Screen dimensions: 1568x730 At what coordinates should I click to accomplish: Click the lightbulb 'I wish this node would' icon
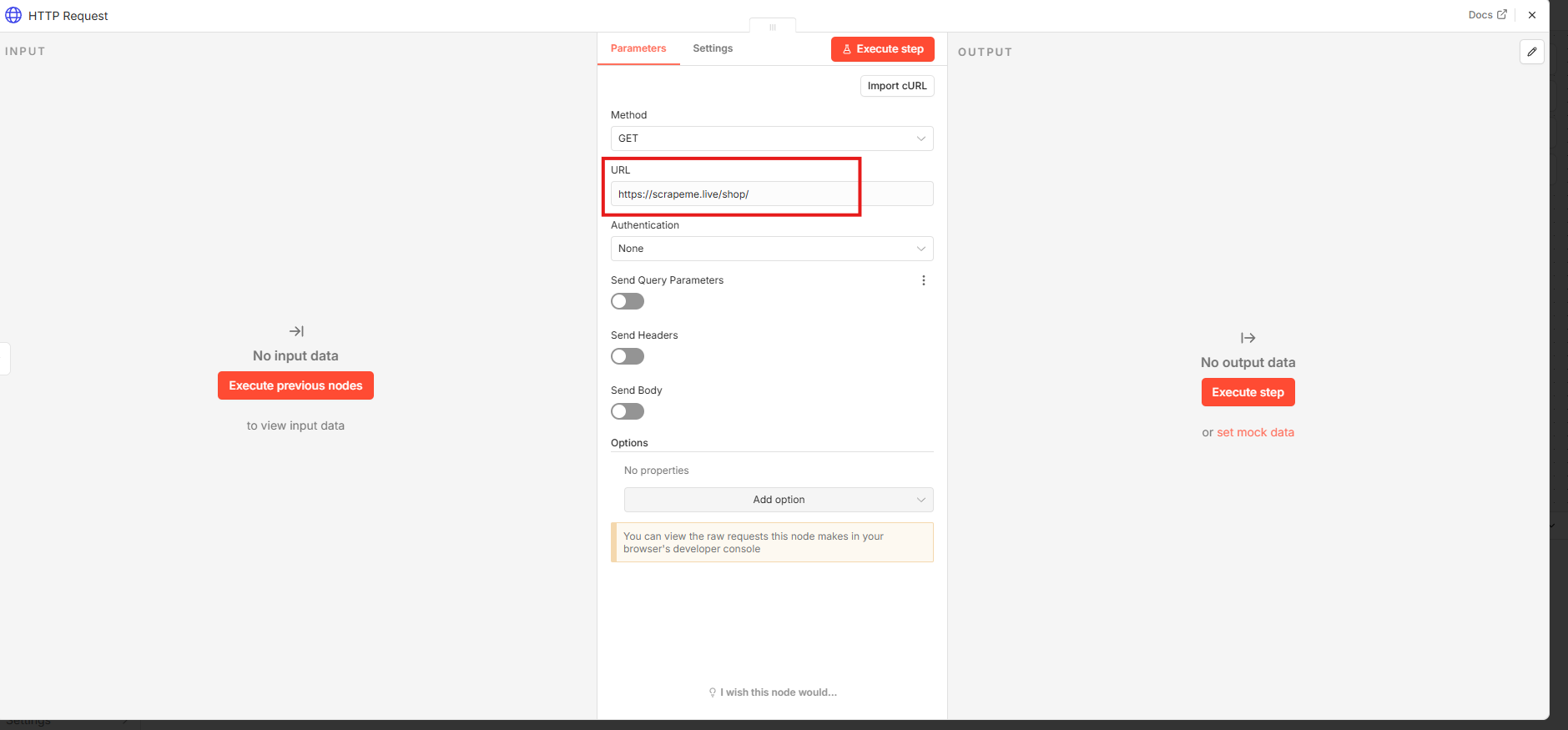point(712,692)
